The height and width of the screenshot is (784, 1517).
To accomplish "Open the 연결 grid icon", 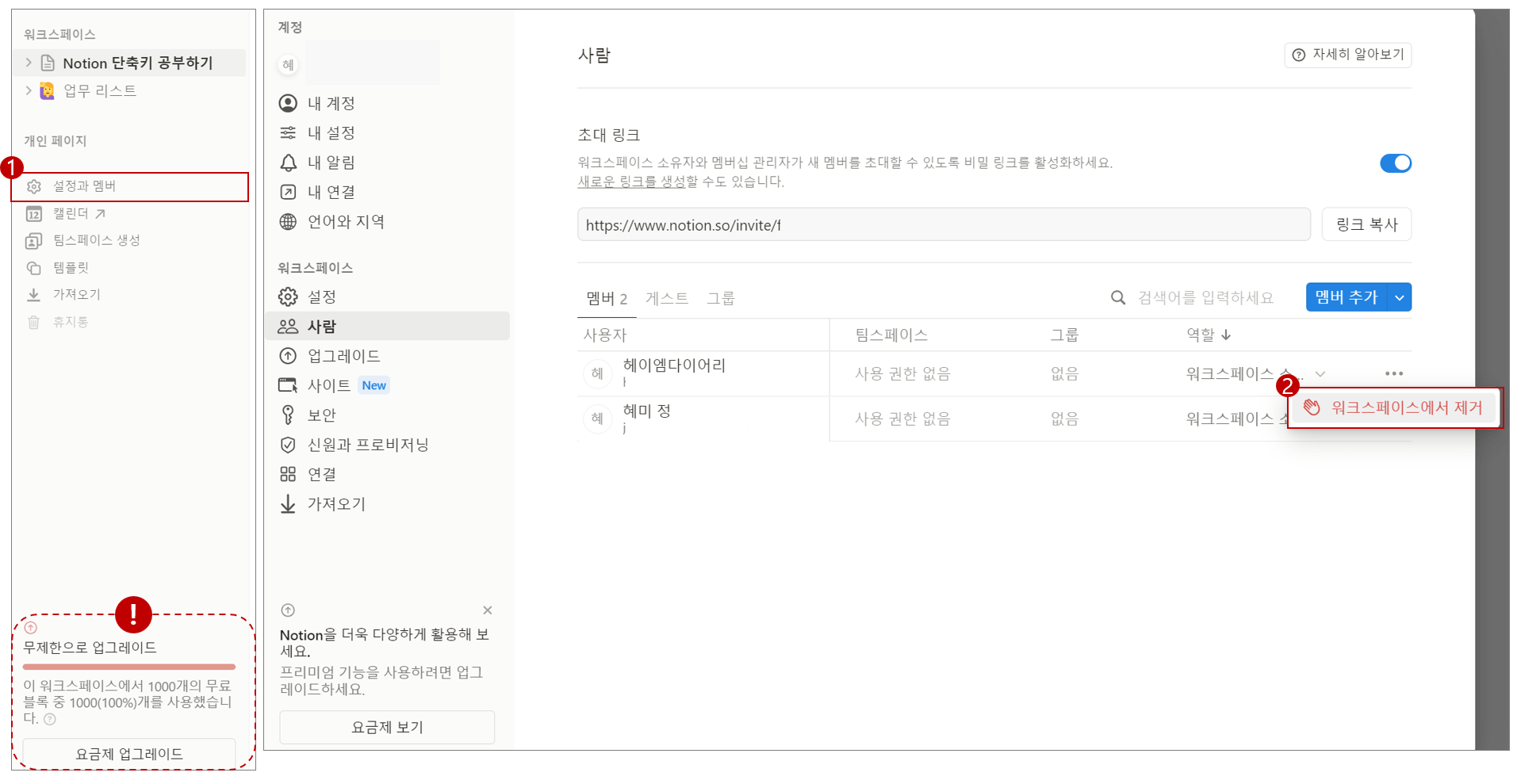I will point(288,474).
